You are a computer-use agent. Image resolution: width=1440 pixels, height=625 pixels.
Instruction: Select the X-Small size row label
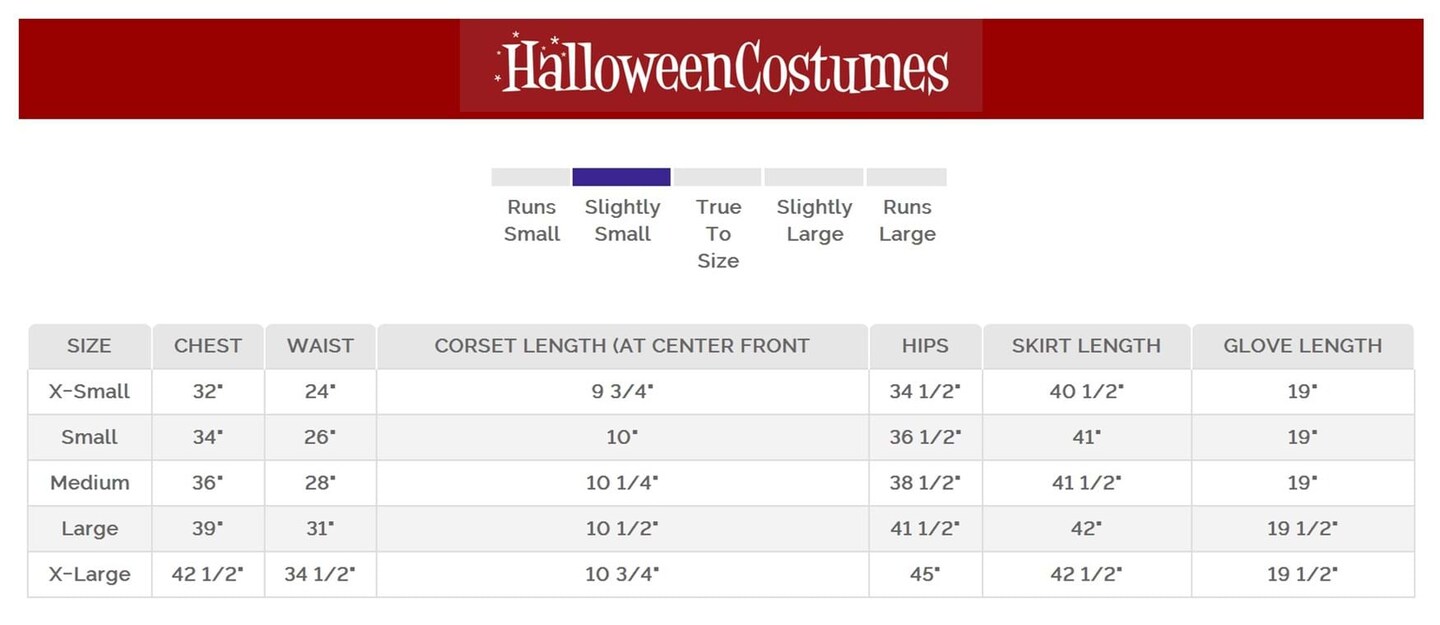point(89,392)
